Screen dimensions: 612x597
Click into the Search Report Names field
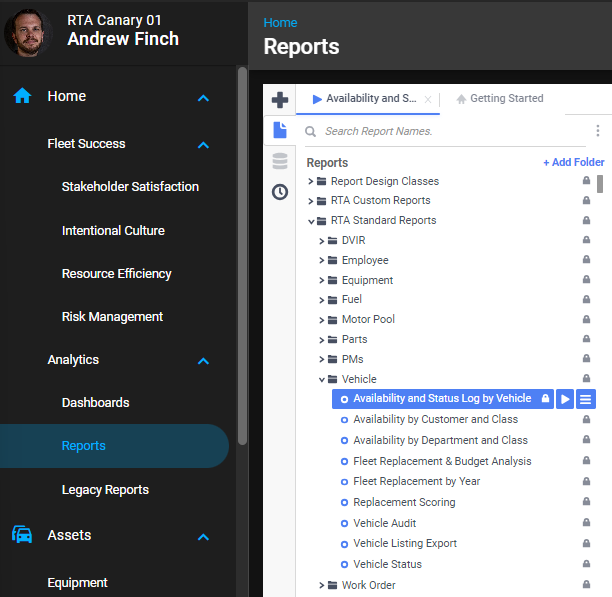[450, 131]
